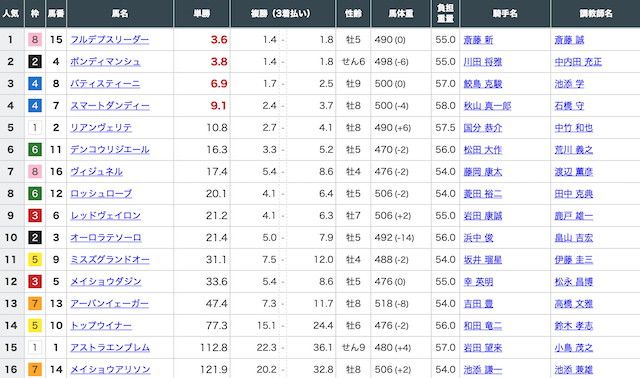Open trainer 田中 克典 page
The width and height of the screenshot is (640, 378).
(x=573, y=194)
